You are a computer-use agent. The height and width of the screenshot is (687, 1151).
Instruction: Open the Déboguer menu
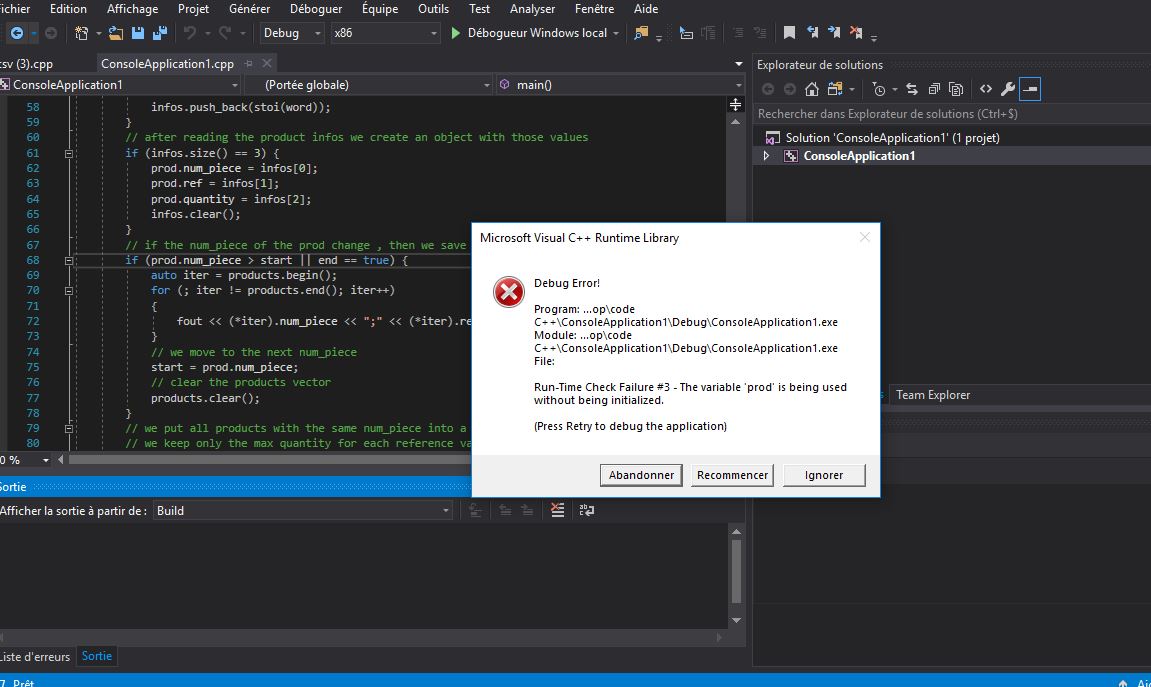click(x=316, y=9)
